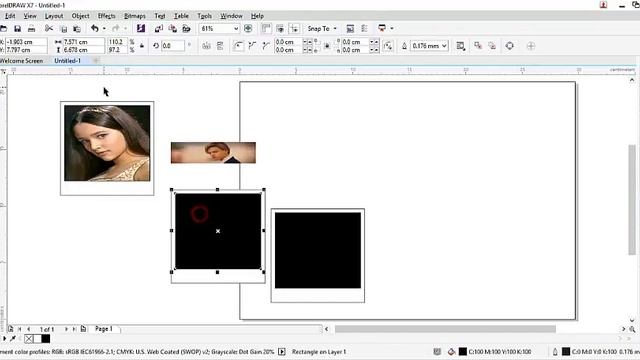The image size is (640, 360).
Task: Open the Edit menu
Action: pyautogui.click(x=10, y=16)
